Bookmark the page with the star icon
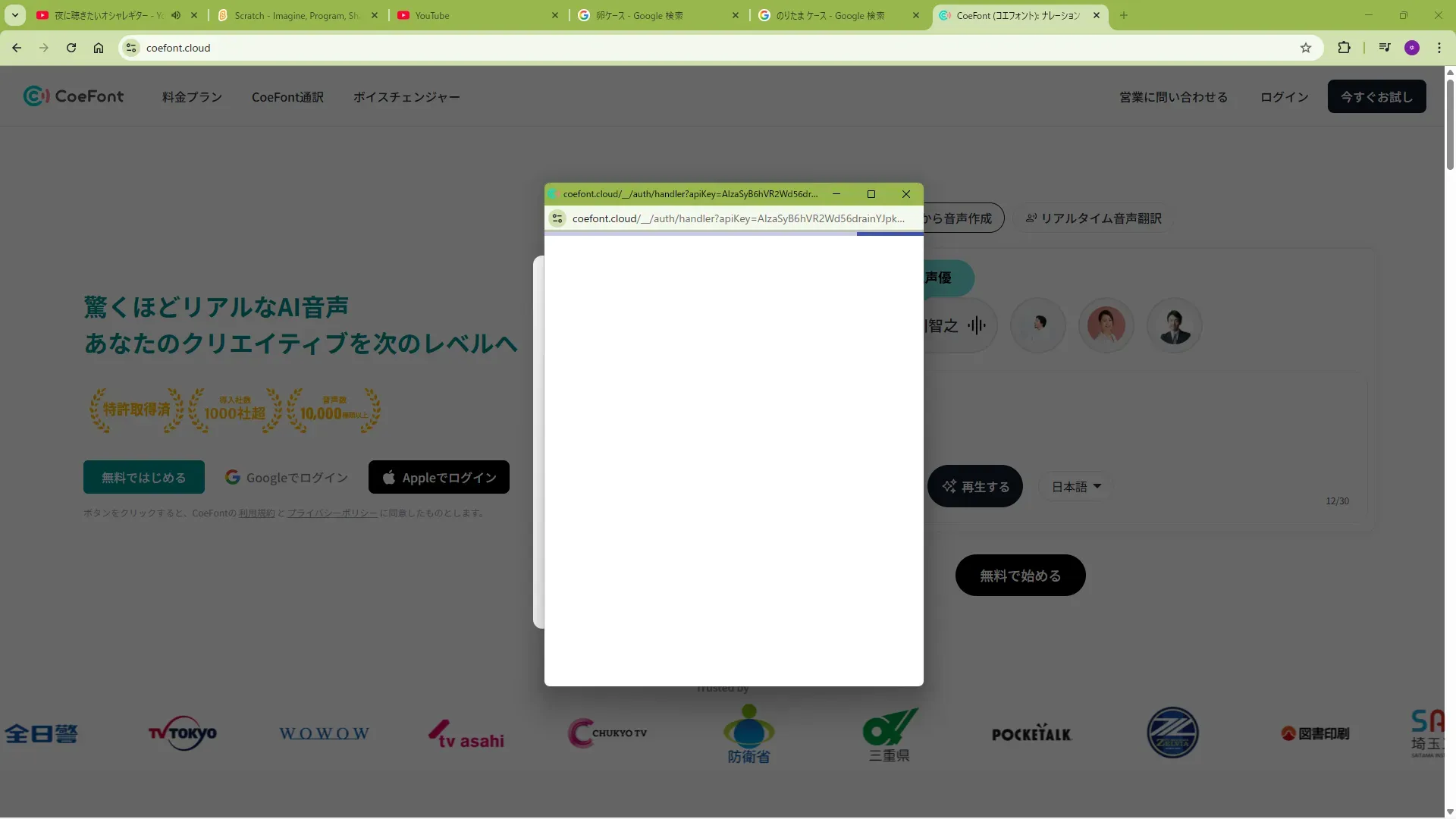1456x819 pixels. click(1305, 48)
